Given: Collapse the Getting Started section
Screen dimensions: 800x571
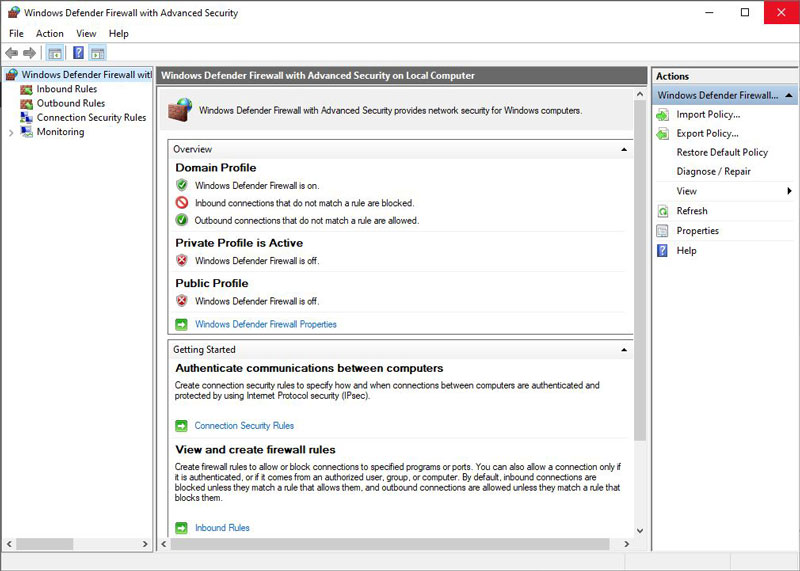Looking at the screenshot, I should 623,350.
